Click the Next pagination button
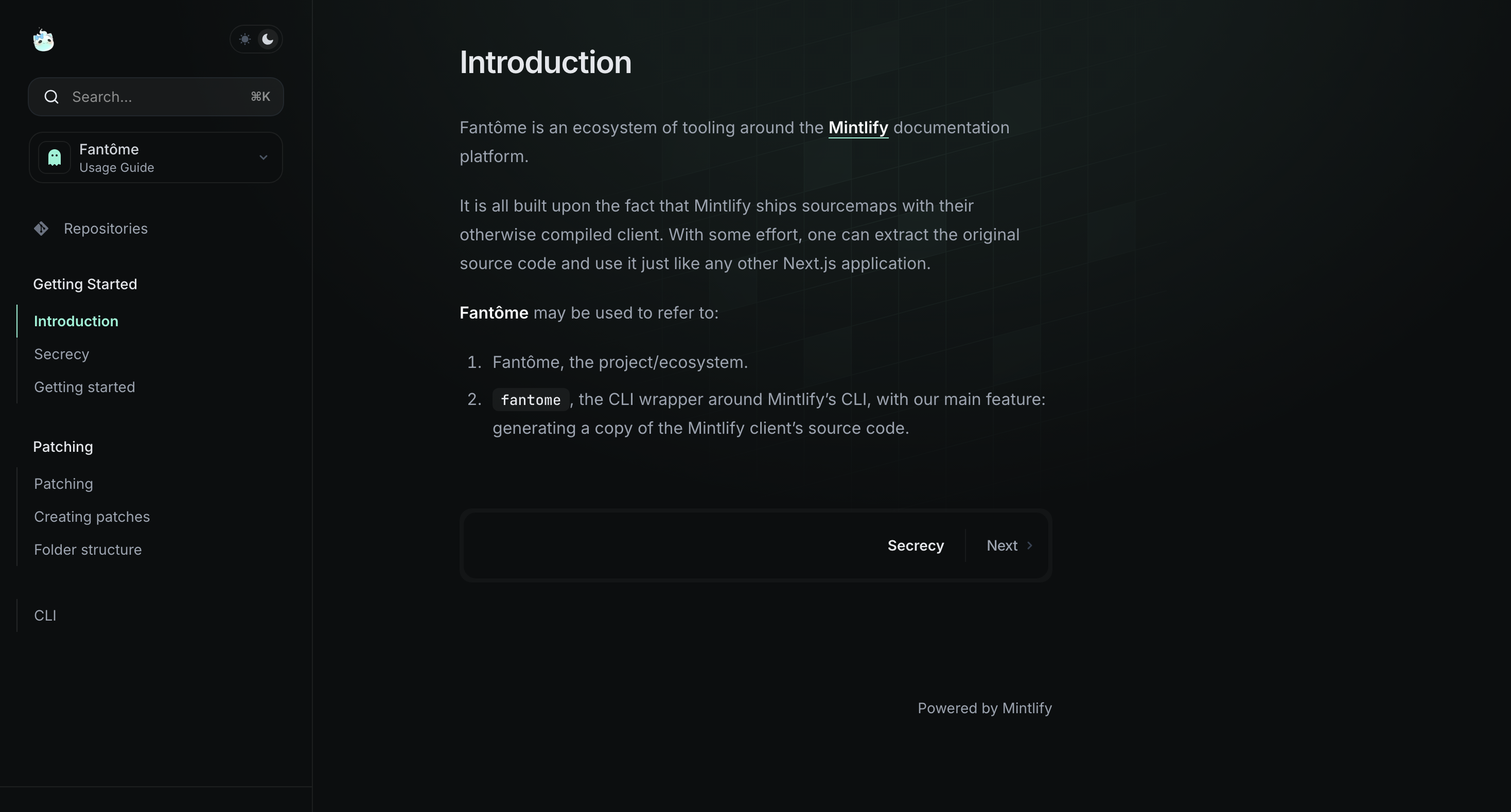 (1002, 545)
